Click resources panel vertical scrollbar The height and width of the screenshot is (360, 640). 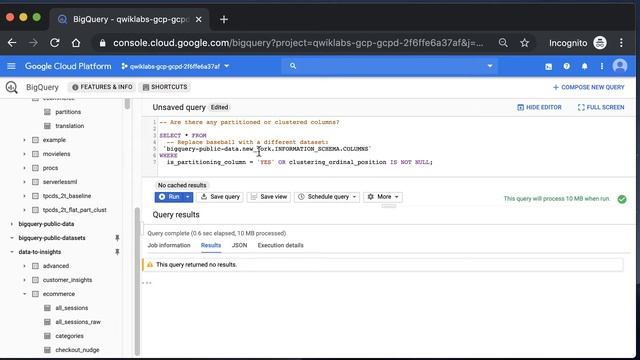(137, 282)
